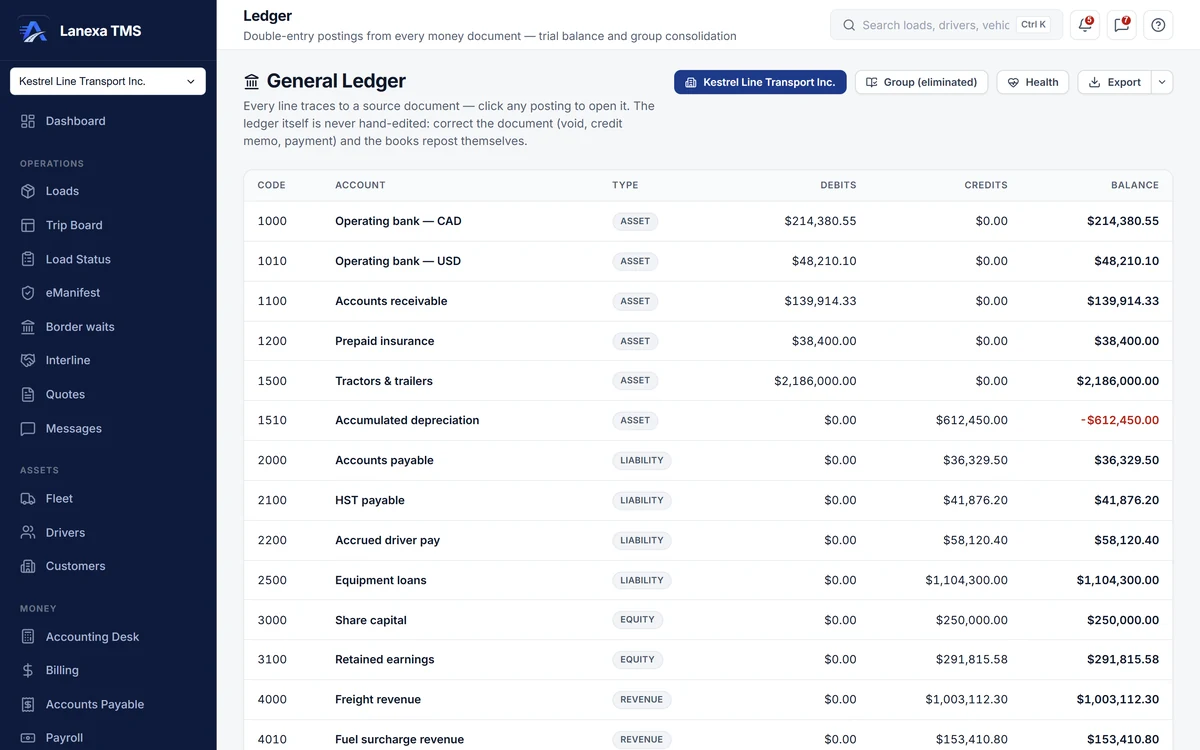Click the Billing dollar icon

pos(28,670)
